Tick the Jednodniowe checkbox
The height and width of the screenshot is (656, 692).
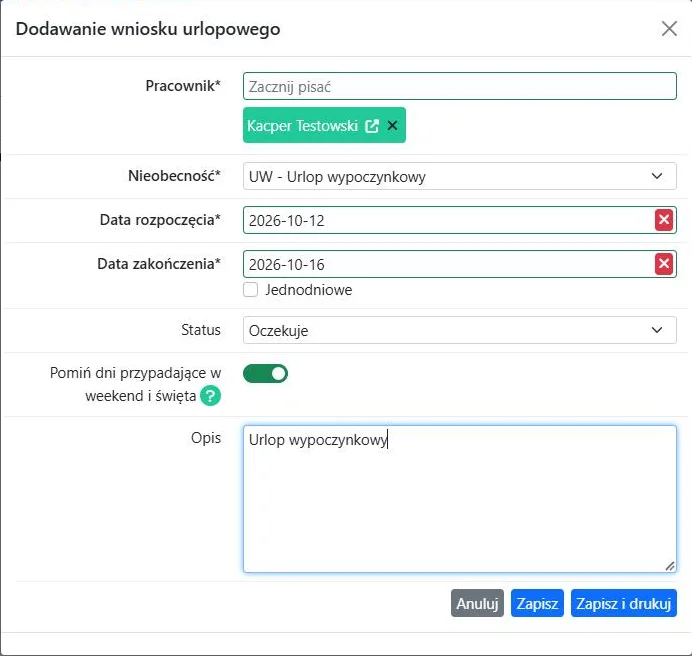click(x=251, y=290)
